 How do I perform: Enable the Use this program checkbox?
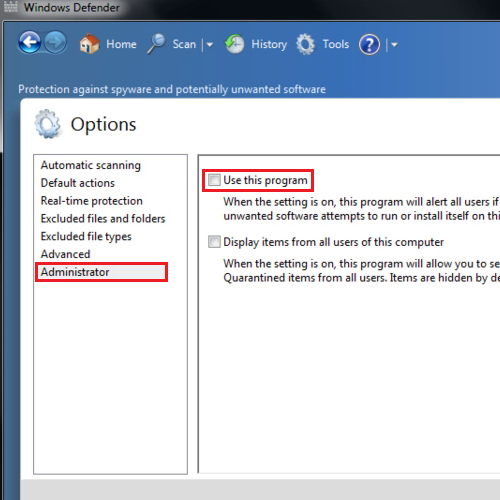(214, 180)
